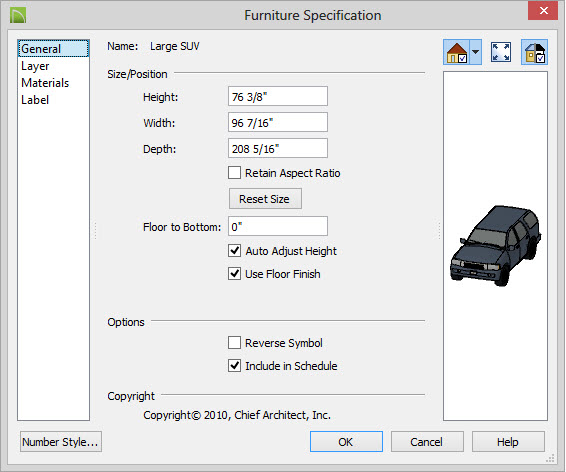Click into the Height field

click(278, 96)
